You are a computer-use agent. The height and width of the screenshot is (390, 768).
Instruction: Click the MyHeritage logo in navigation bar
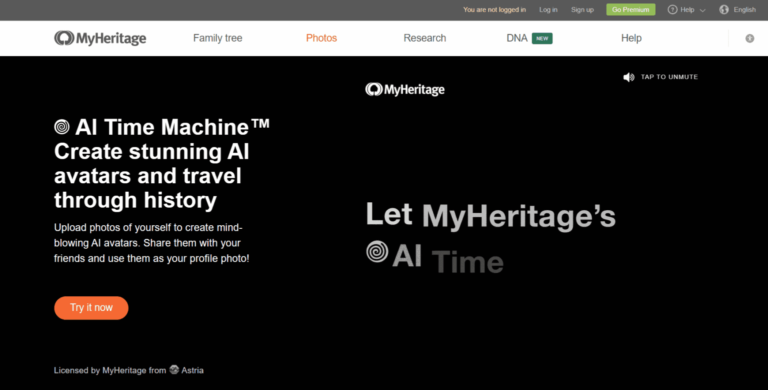(x=100, y=38)
